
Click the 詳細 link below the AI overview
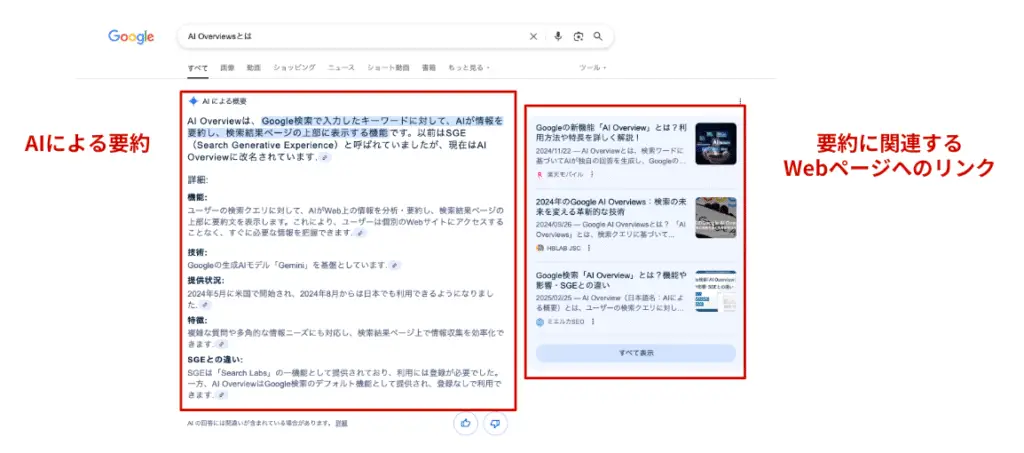click(342, 424)
